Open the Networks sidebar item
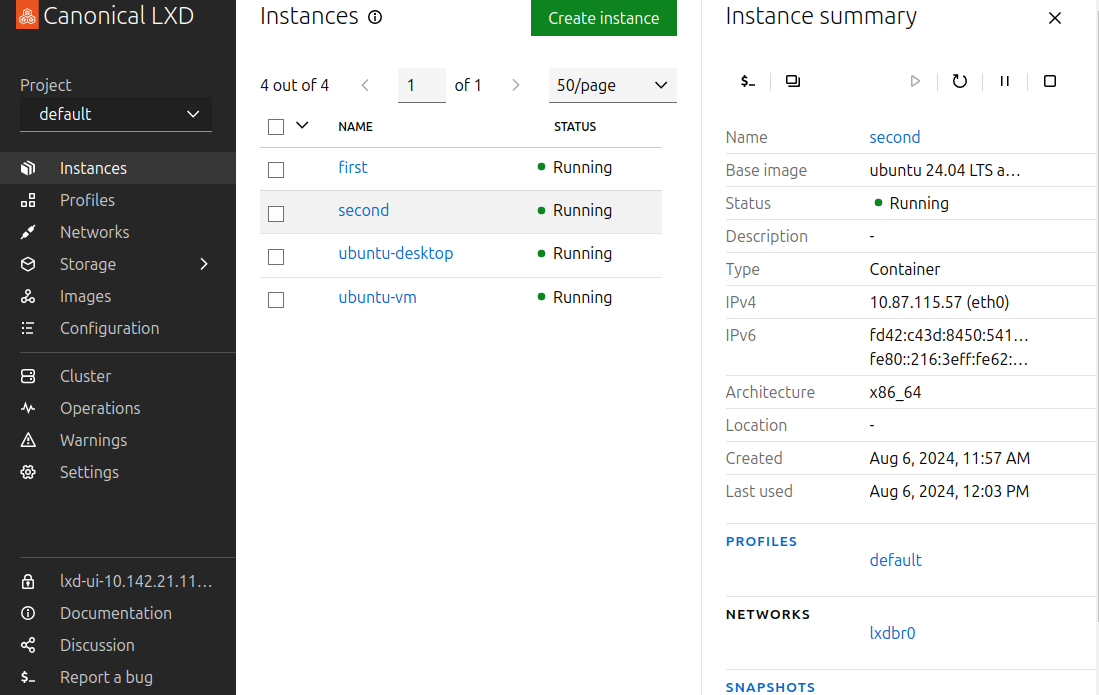The image size is (1099, 695). [x=94, y=232]
